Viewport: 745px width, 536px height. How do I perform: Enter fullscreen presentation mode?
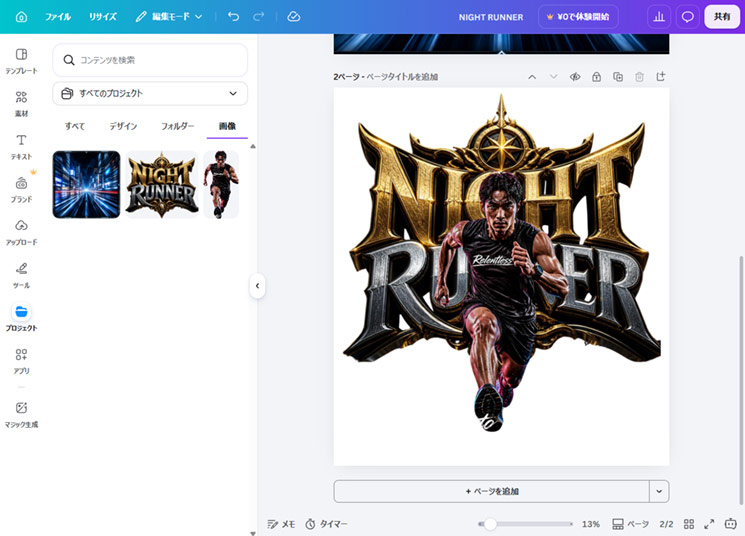[x=709, y=524]
